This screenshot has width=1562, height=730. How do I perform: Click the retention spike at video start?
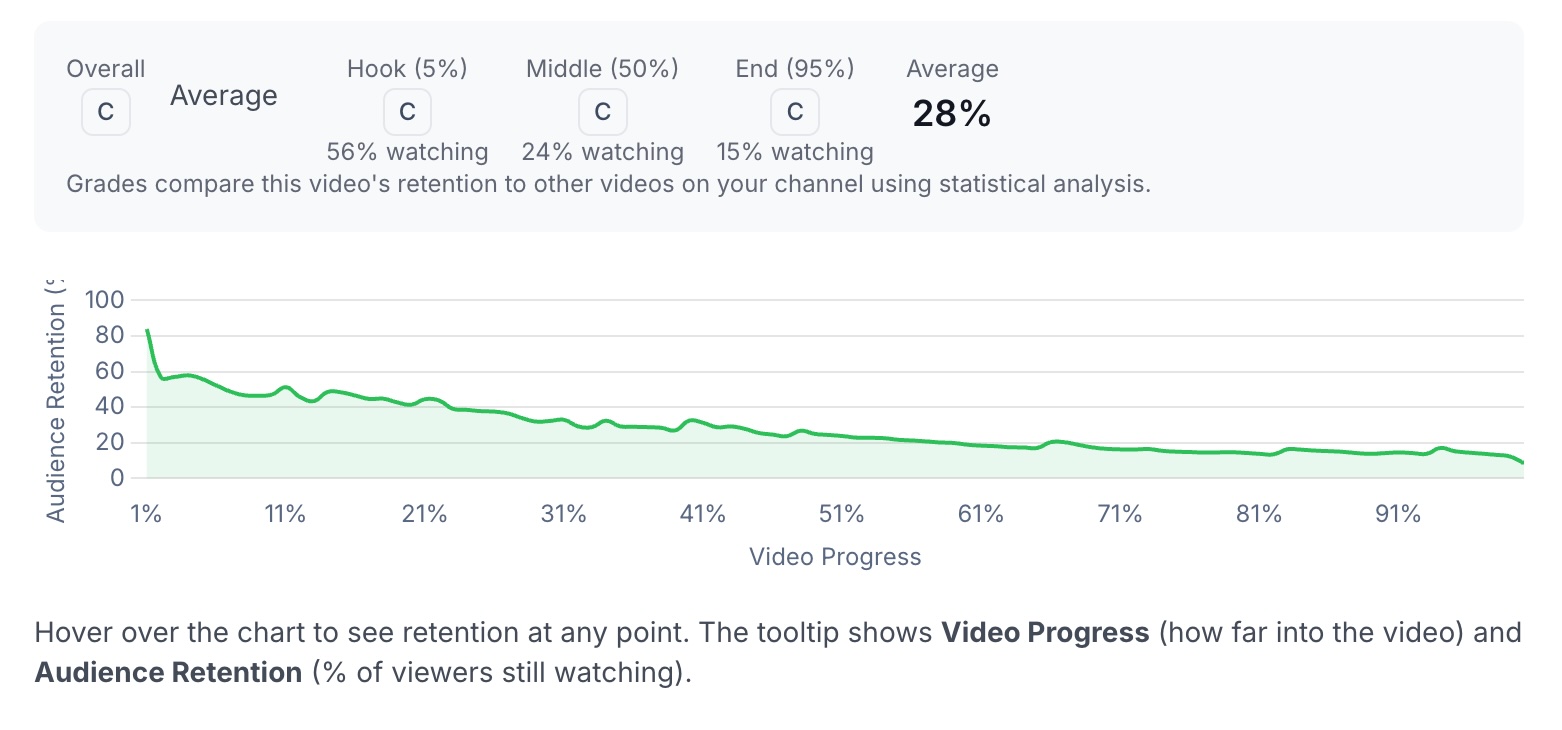pos(147,330)
